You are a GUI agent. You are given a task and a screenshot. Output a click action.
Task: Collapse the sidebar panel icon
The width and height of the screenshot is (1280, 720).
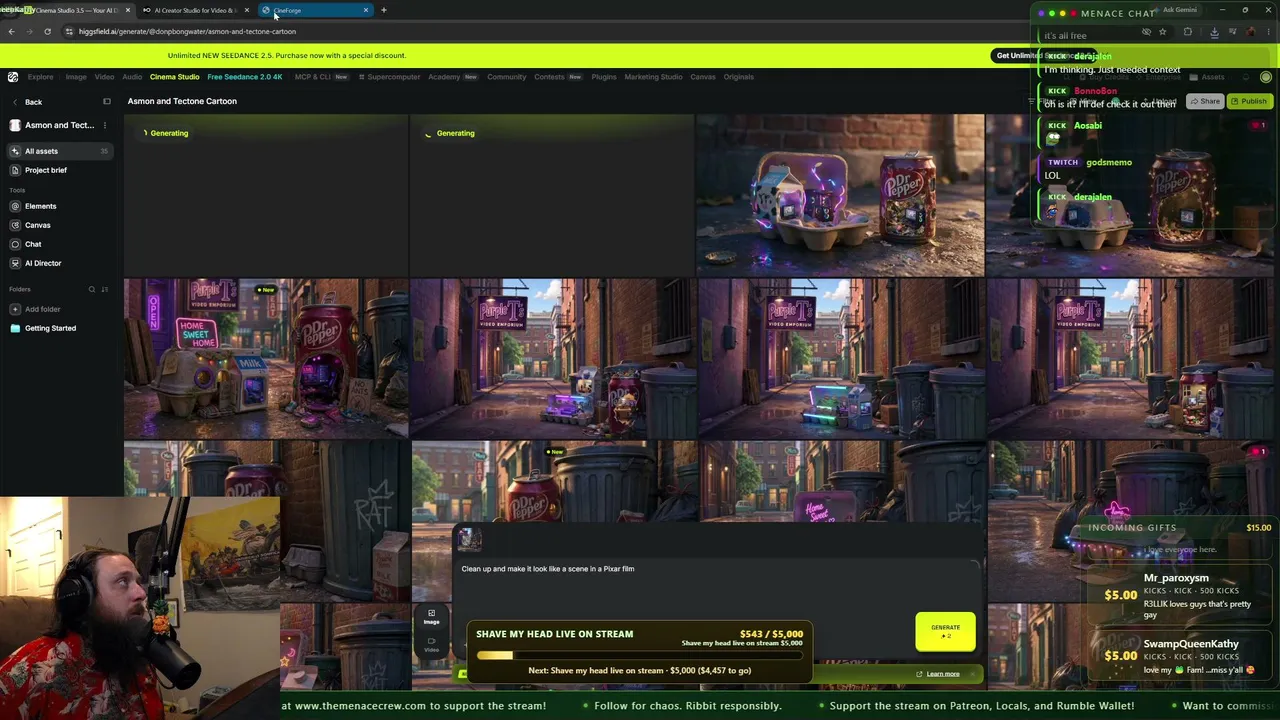click(x=106, y=101)
